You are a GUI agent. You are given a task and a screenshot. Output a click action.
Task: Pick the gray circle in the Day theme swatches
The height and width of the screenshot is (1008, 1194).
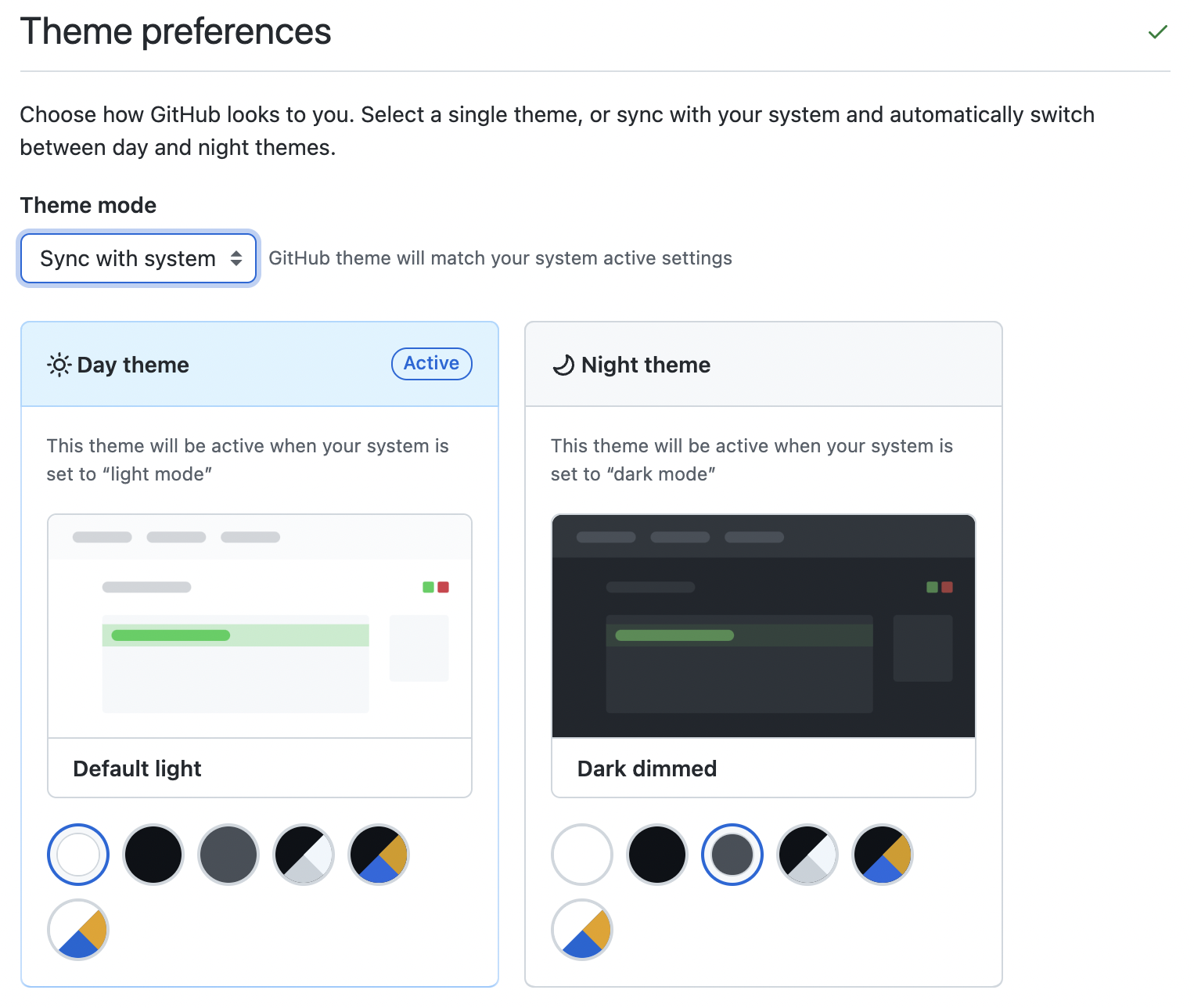pos(228,855)
